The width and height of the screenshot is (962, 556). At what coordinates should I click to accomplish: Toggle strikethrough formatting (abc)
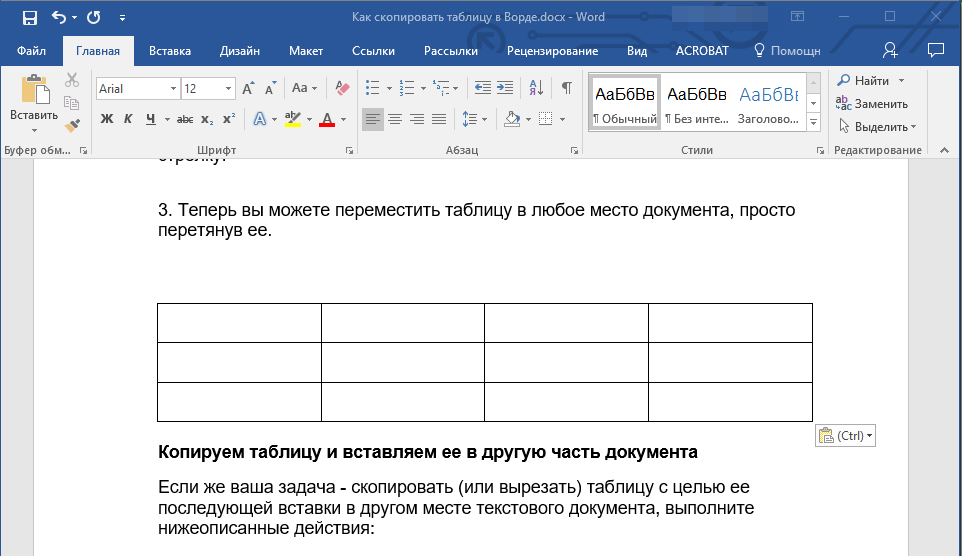[185, 119]
